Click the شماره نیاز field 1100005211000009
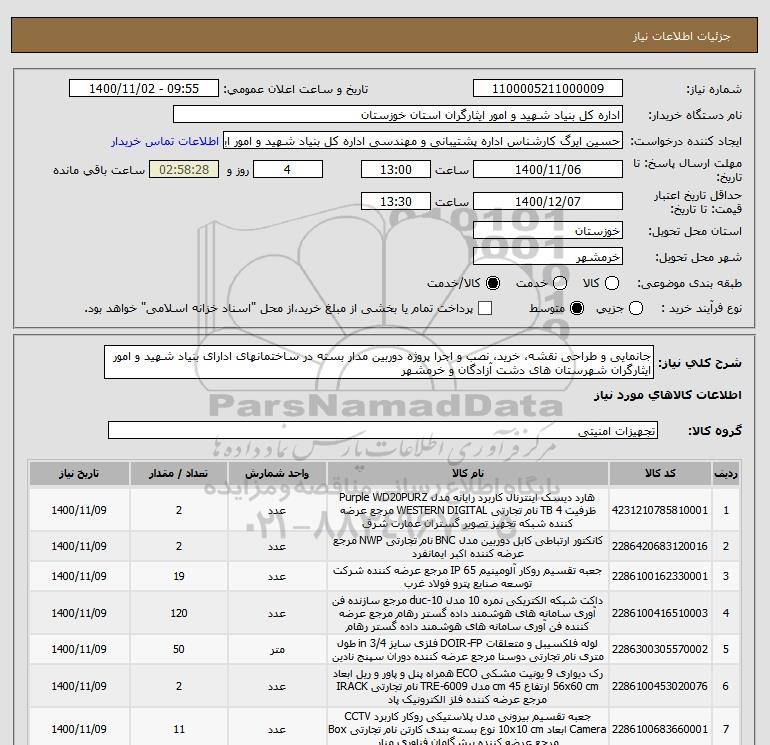Viewport: 770px width, 745px height. click(548, 89)
